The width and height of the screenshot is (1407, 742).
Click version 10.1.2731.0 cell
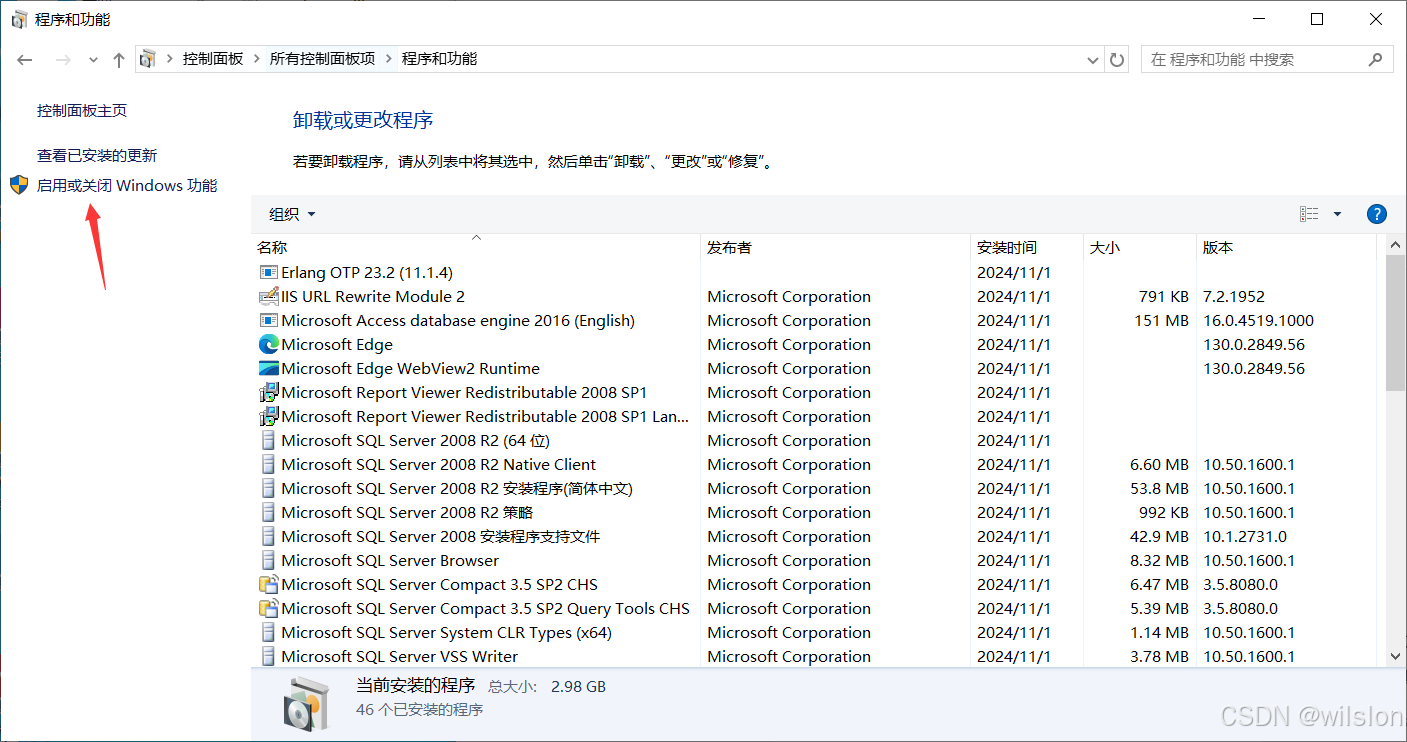click(x=1245, y=537)
